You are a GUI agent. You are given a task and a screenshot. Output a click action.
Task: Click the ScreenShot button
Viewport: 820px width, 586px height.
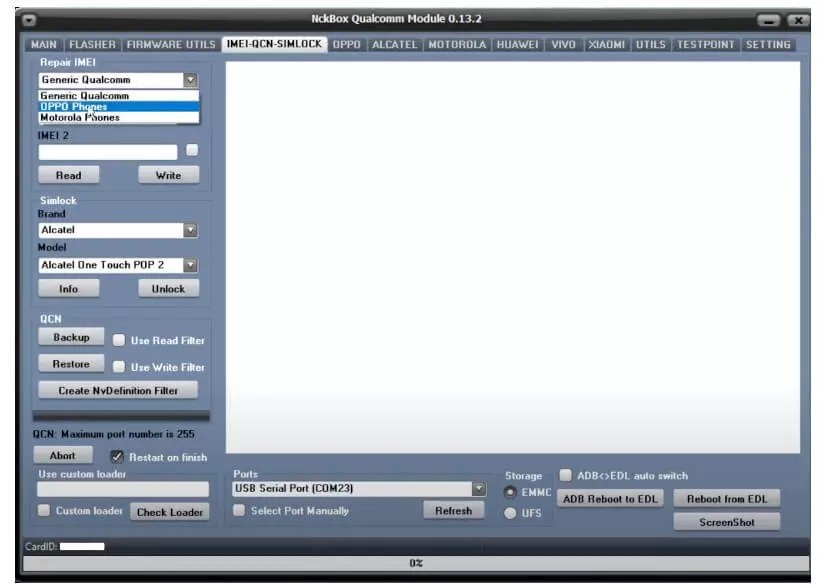click(727, 522)
